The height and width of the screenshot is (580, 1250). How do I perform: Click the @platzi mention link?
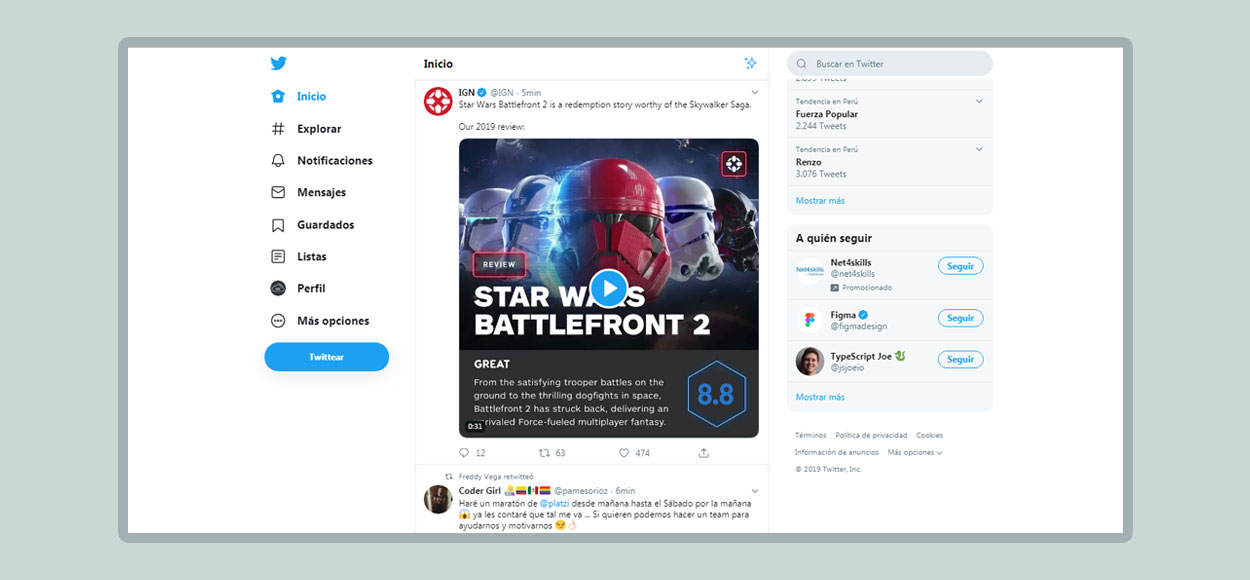[x=555, y=503]
